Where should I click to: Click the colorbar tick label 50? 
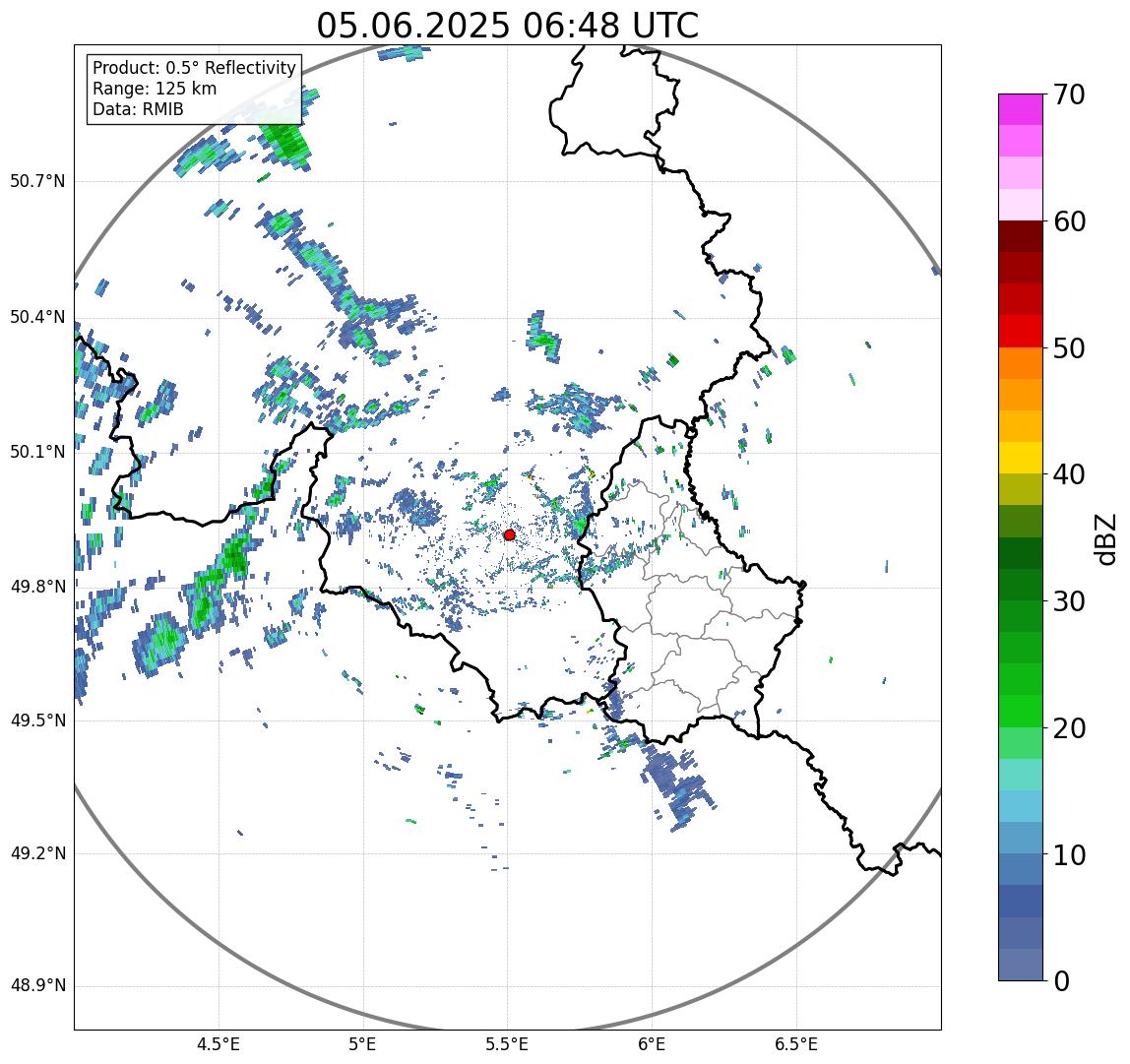[1069, 348]
